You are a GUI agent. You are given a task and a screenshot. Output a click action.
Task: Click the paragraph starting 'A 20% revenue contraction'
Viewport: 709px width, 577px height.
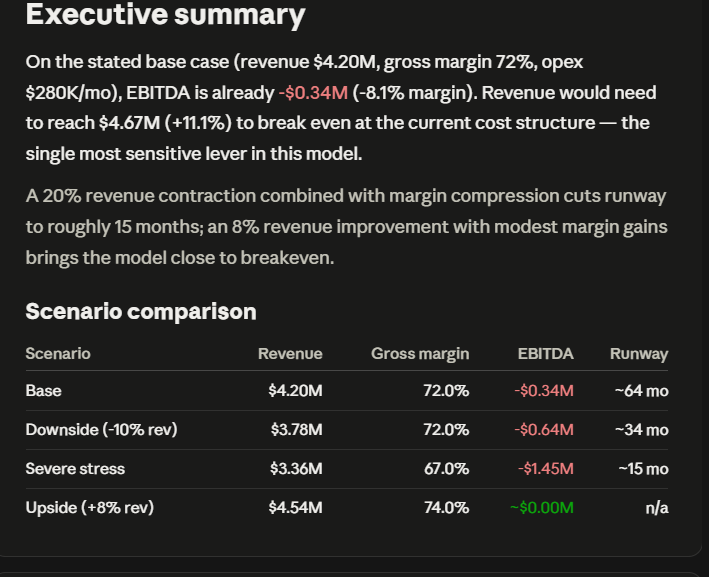tap(346, 227)
